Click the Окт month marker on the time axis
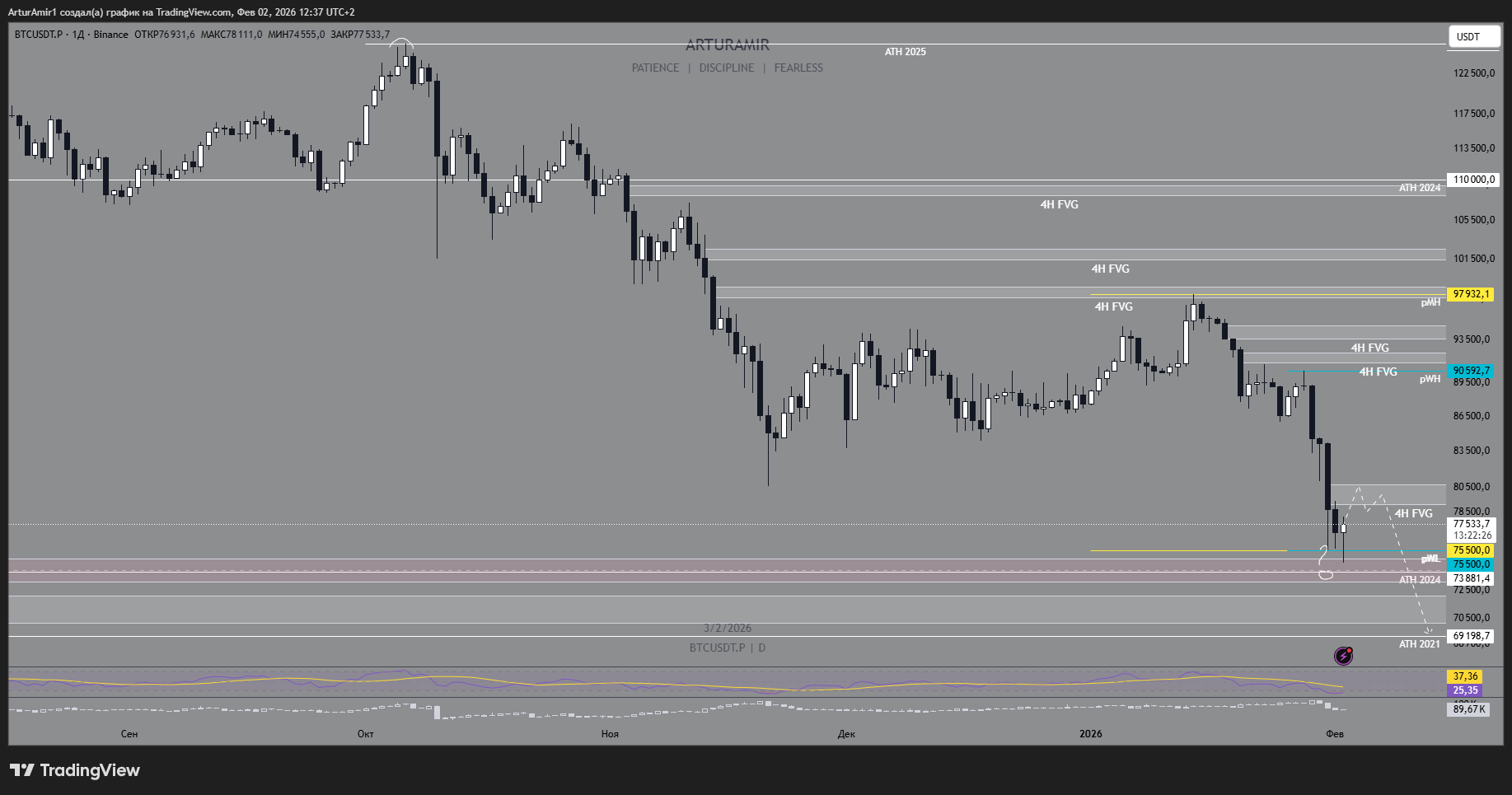 tap(366, 734)
